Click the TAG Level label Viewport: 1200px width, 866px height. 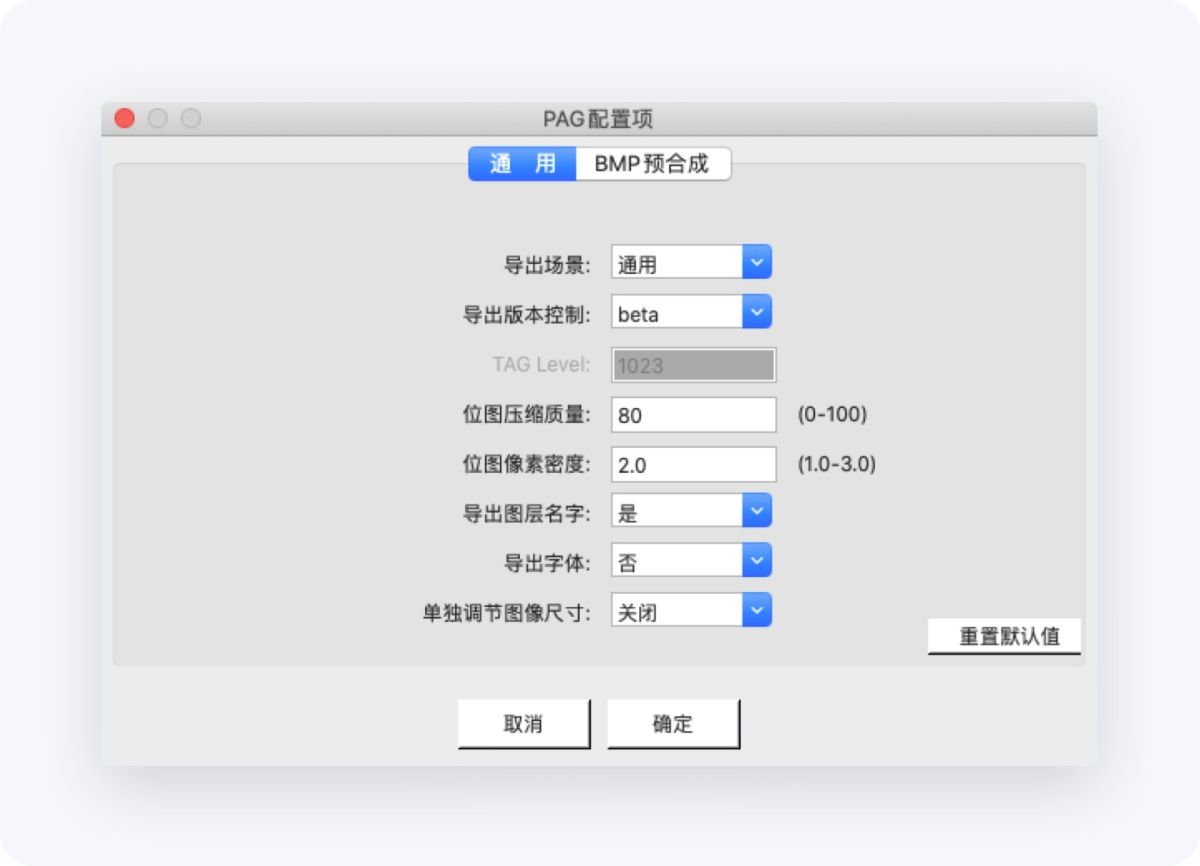[x=541, y=364]
